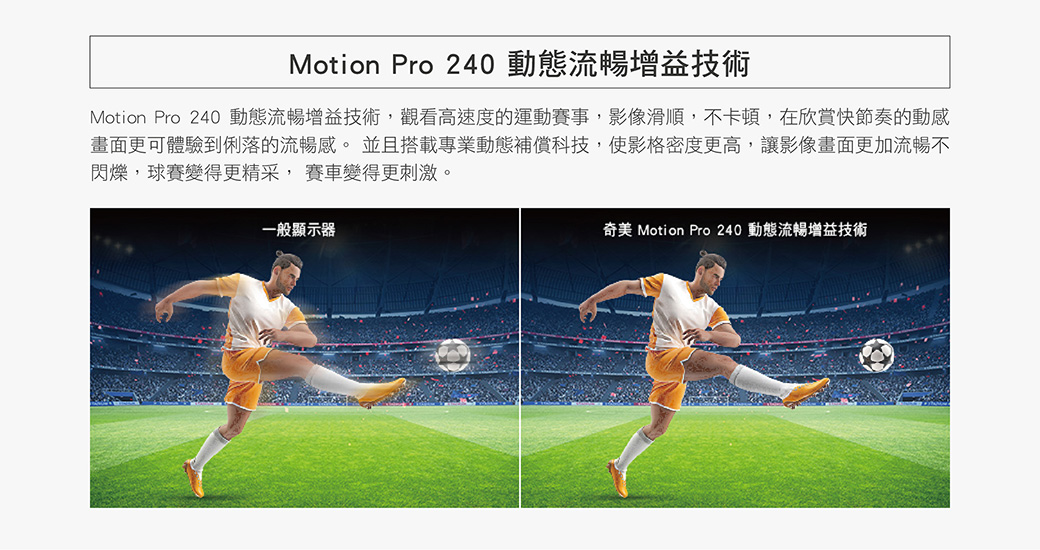Image resolution: width=1040 pixels, height=550 pixels.
Task: Select the right comparison image of sharp player
Action: 736,358
